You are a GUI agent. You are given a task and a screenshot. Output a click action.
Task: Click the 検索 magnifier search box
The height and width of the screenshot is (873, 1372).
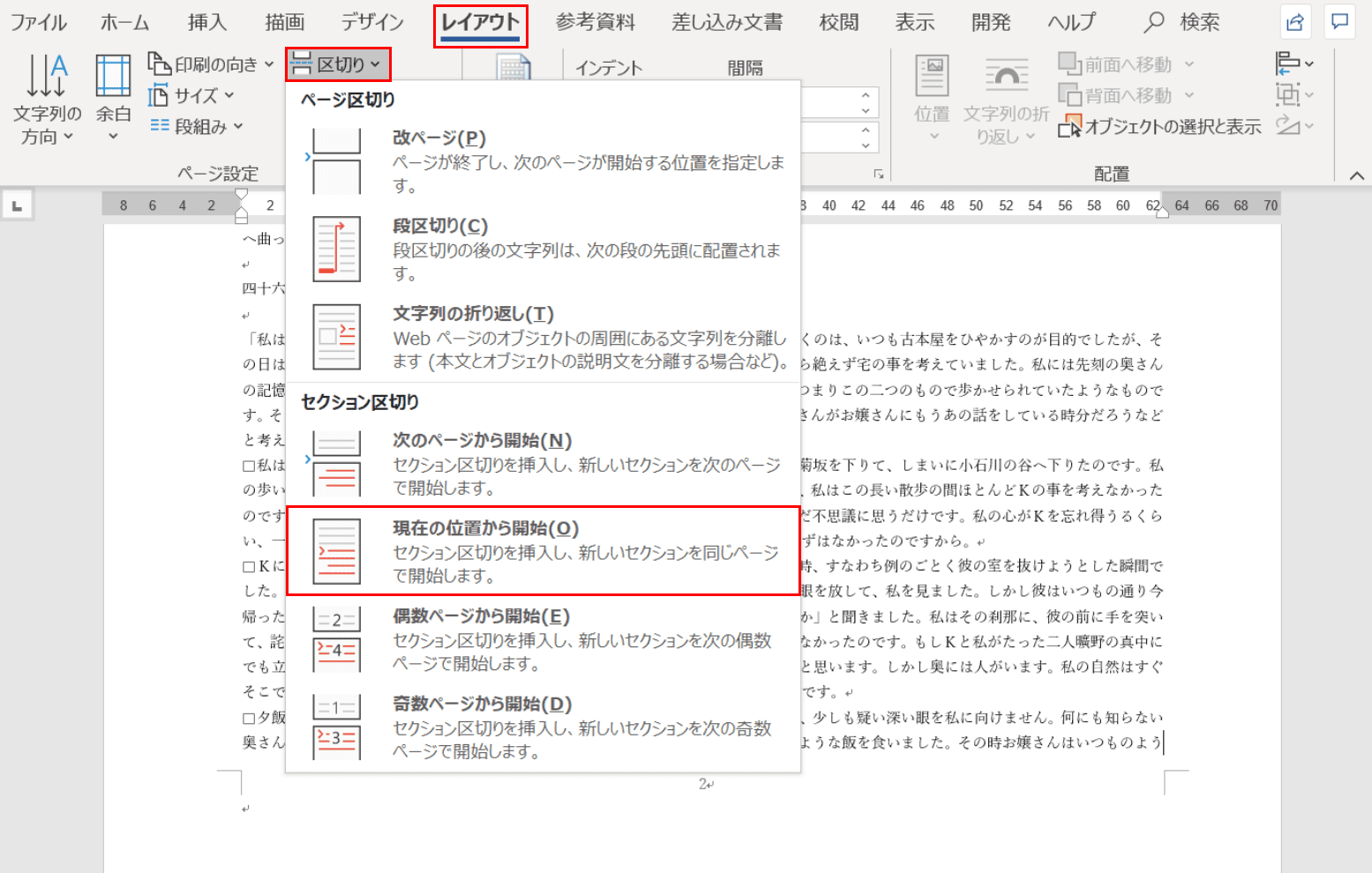pyautogui.click(x=1182, y=23)
